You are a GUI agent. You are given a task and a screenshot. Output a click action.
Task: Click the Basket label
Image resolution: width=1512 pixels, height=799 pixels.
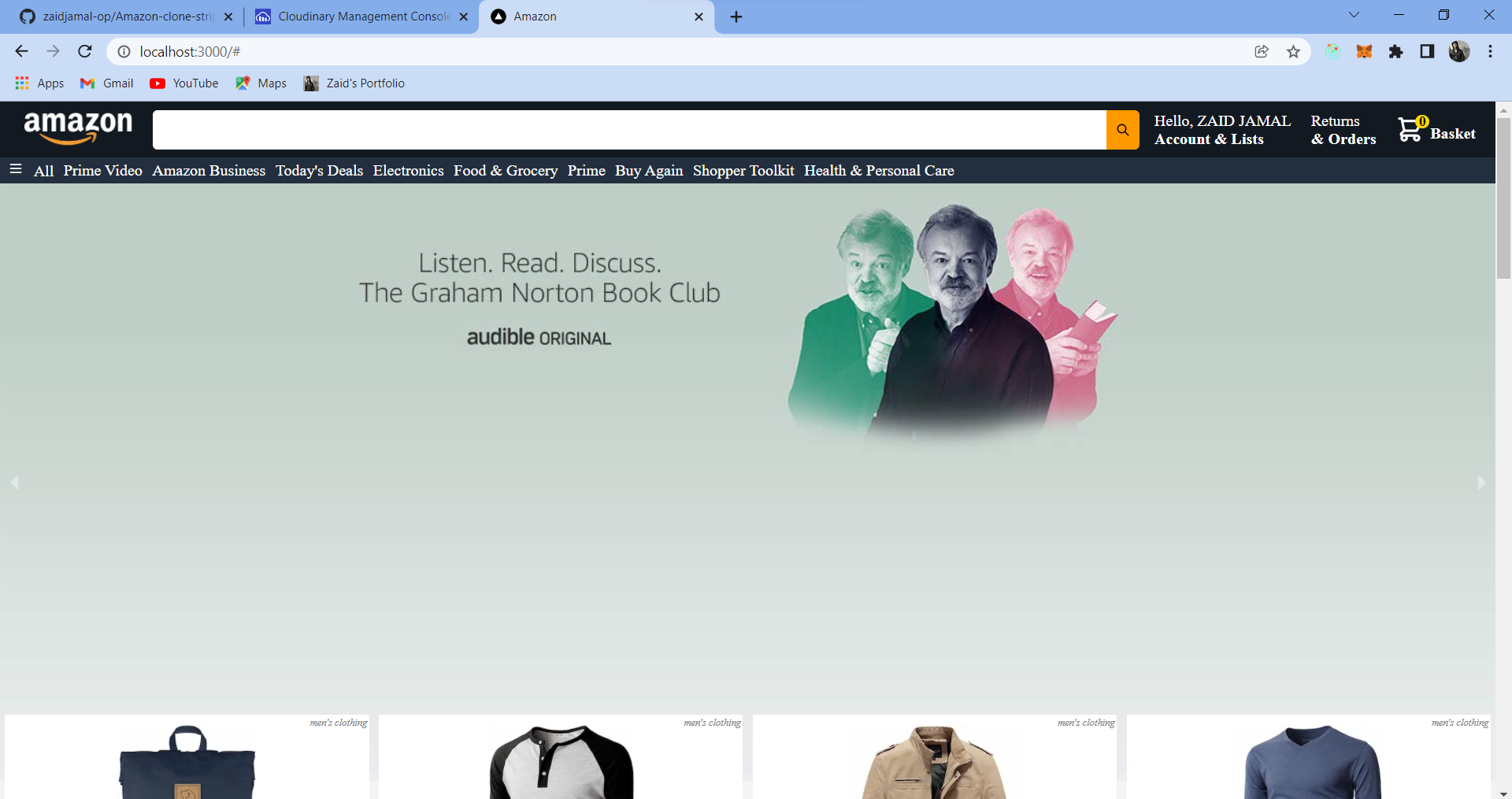1453,134
